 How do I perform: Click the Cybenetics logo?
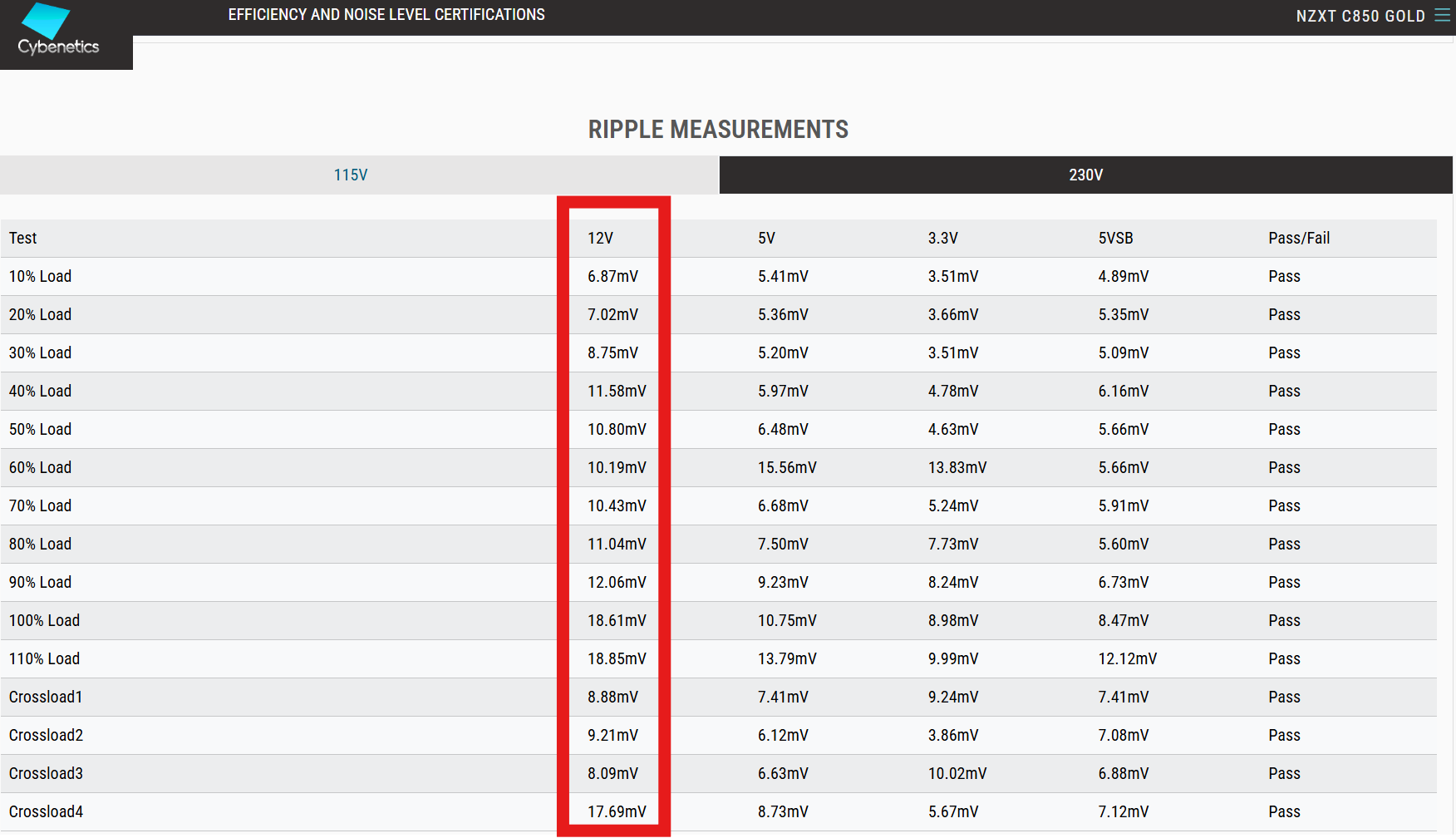coord(58,30)
